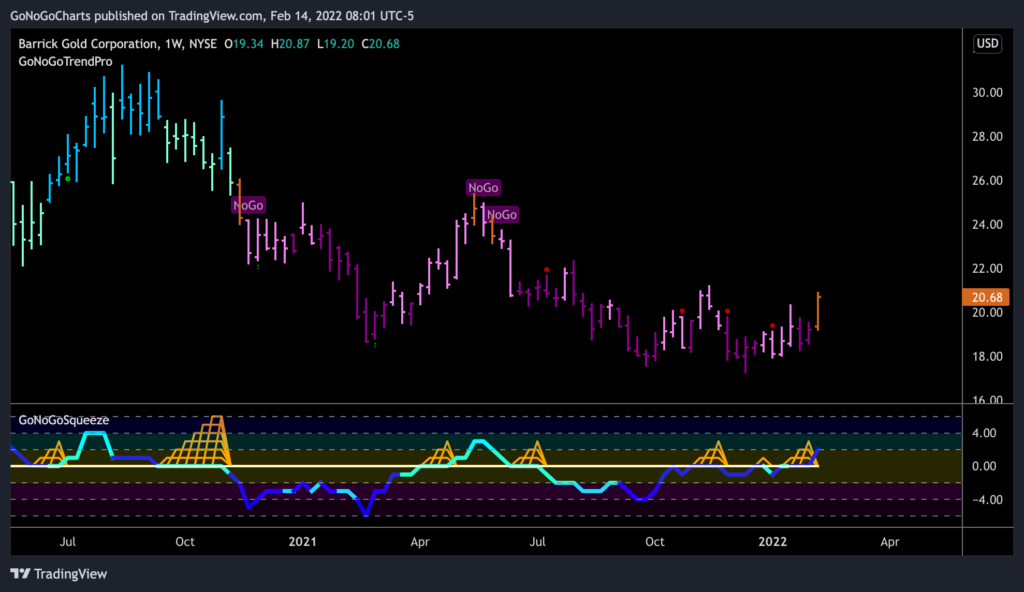The height and width of the screenshot is (592, 1024).
Task: Click the latest orange price bar
Action: [818, 311]
